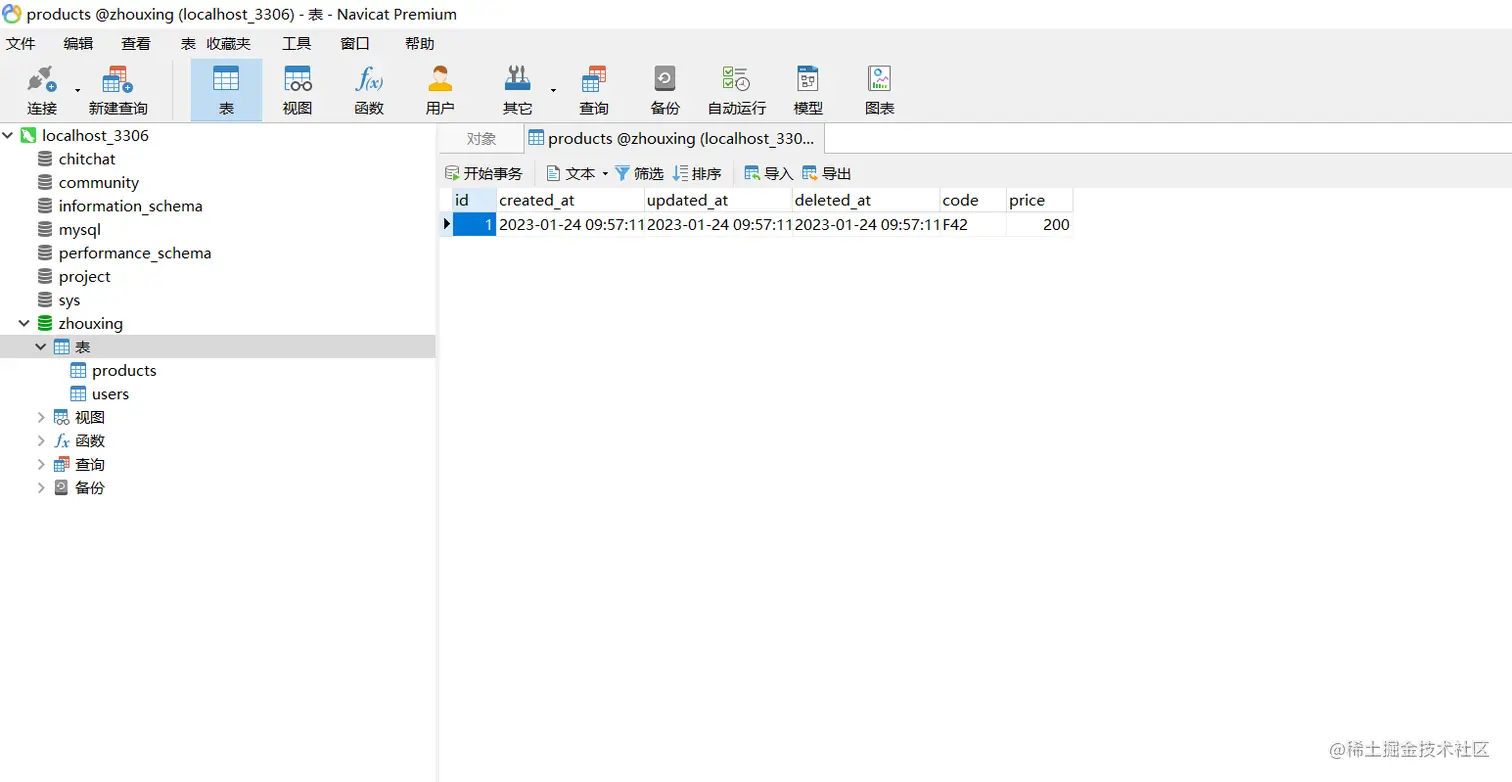Select the community database
The width and height of the screenshot is (1512, 782).
98,182
